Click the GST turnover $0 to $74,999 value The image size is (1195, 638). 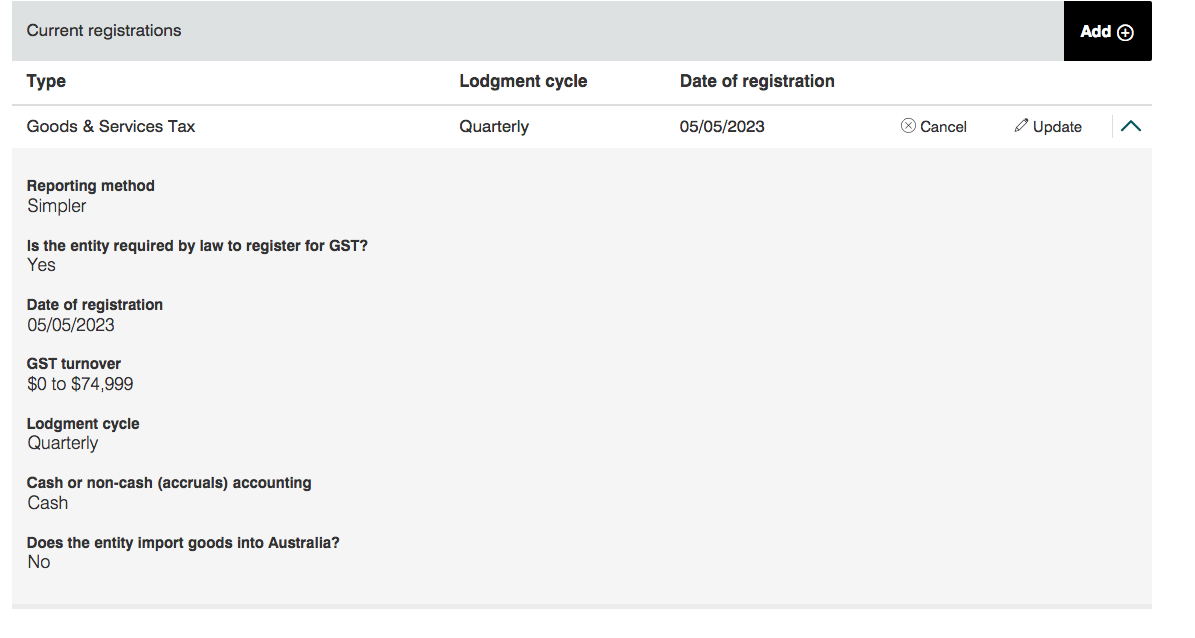[80, 384]
